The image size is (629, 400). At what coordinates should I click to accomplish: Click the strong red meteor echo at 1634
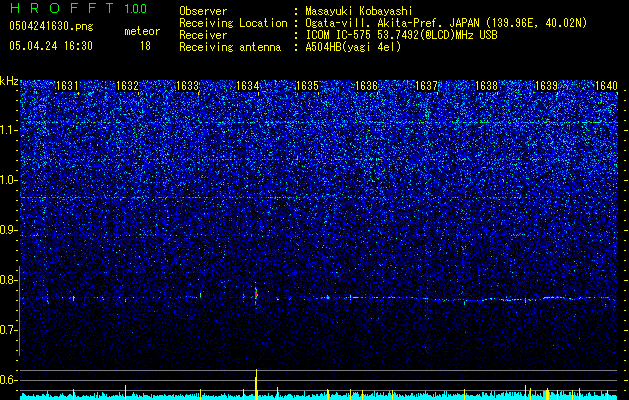click(x=256, y=294)
